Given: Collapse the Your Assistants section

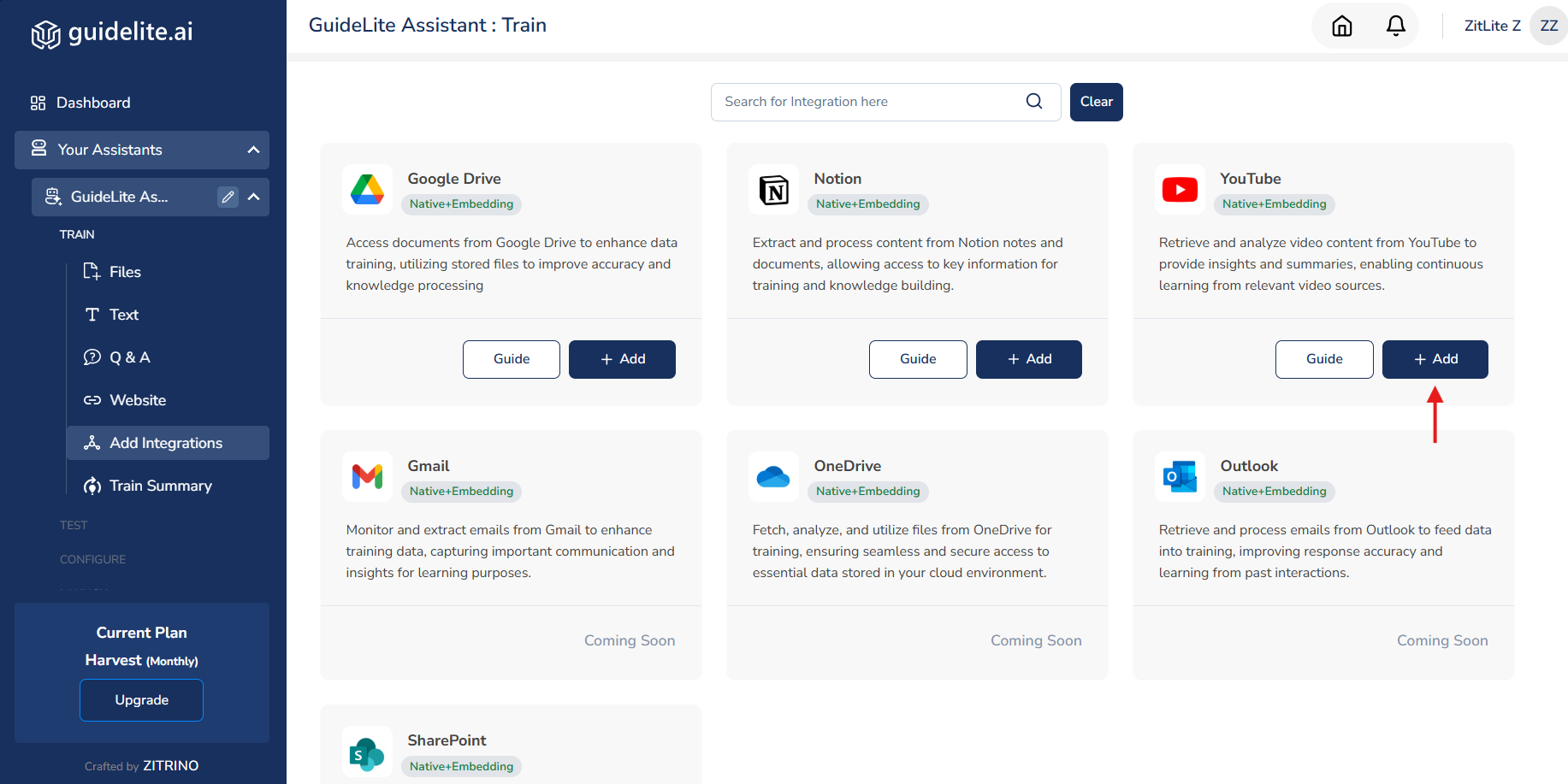Looking at the screenshot, I should click(x=253, y=150).
